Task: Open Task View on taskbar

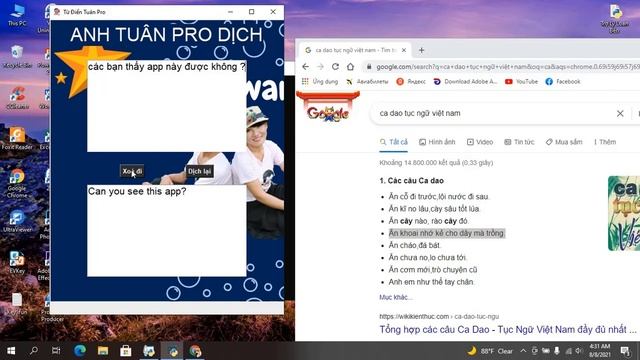Action: click(x=56, y=351)
